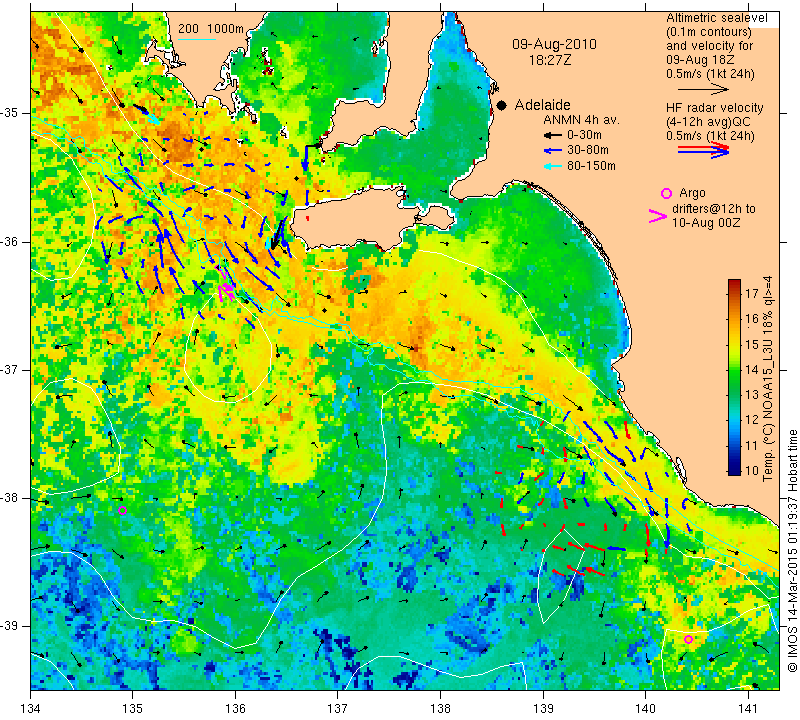This screenshot has width=800, height=720.
Task: Click the 'ANMN 4h av.' legend title
Action: click(x=581, y=120)
